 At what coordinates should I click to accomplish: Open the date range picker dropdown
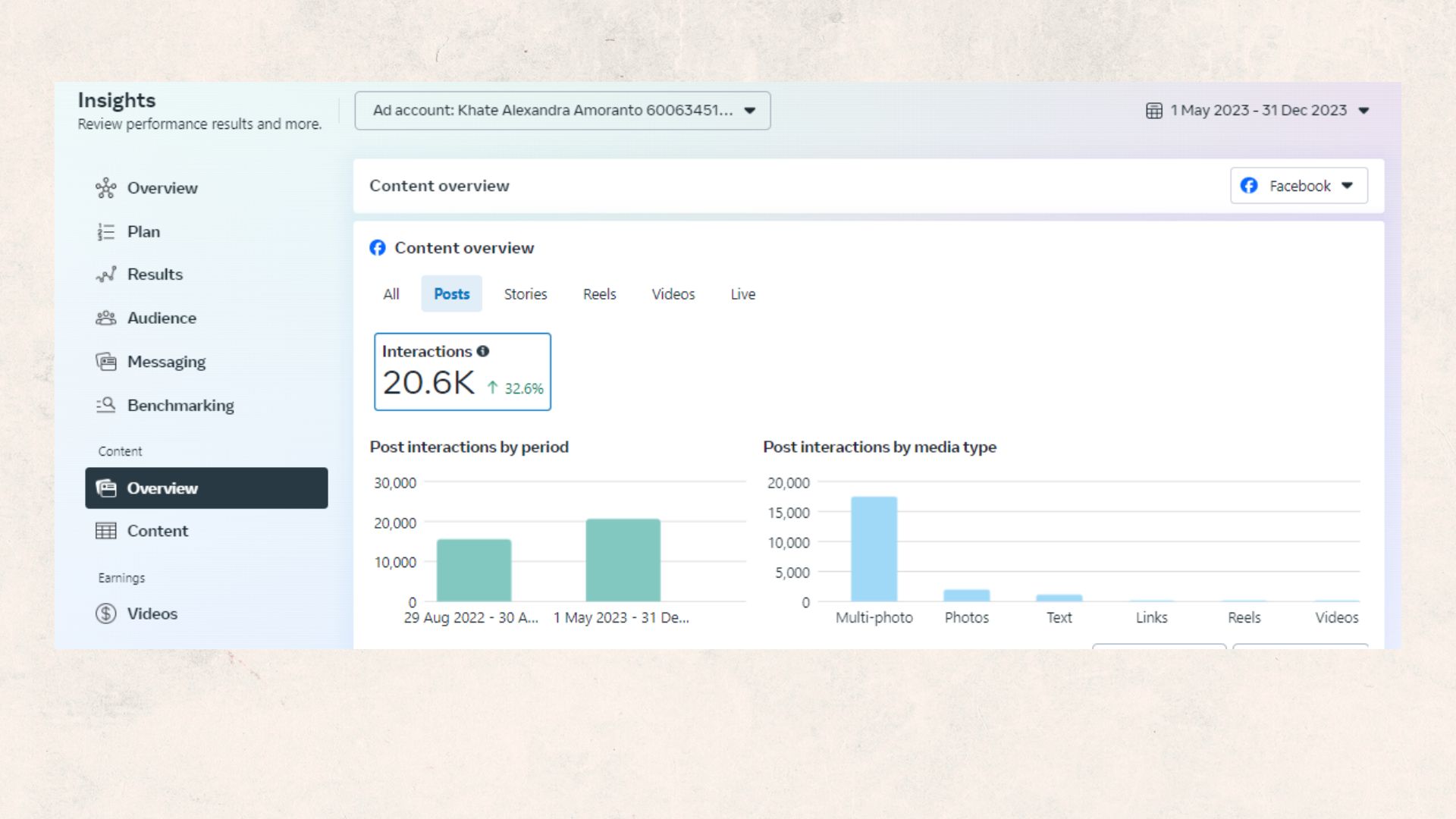coord(1257,111)
